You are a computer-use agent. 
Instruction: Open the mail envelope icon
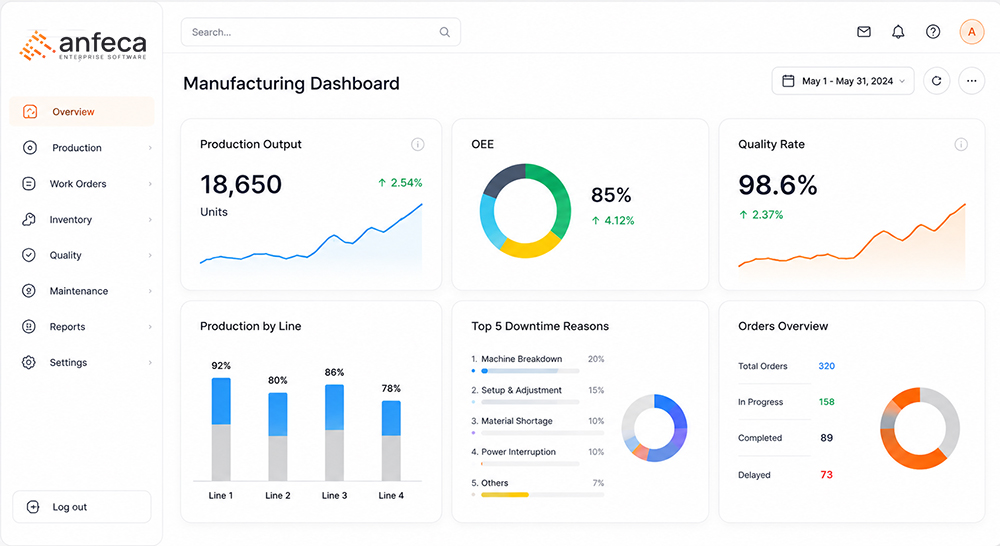(864, 31)
